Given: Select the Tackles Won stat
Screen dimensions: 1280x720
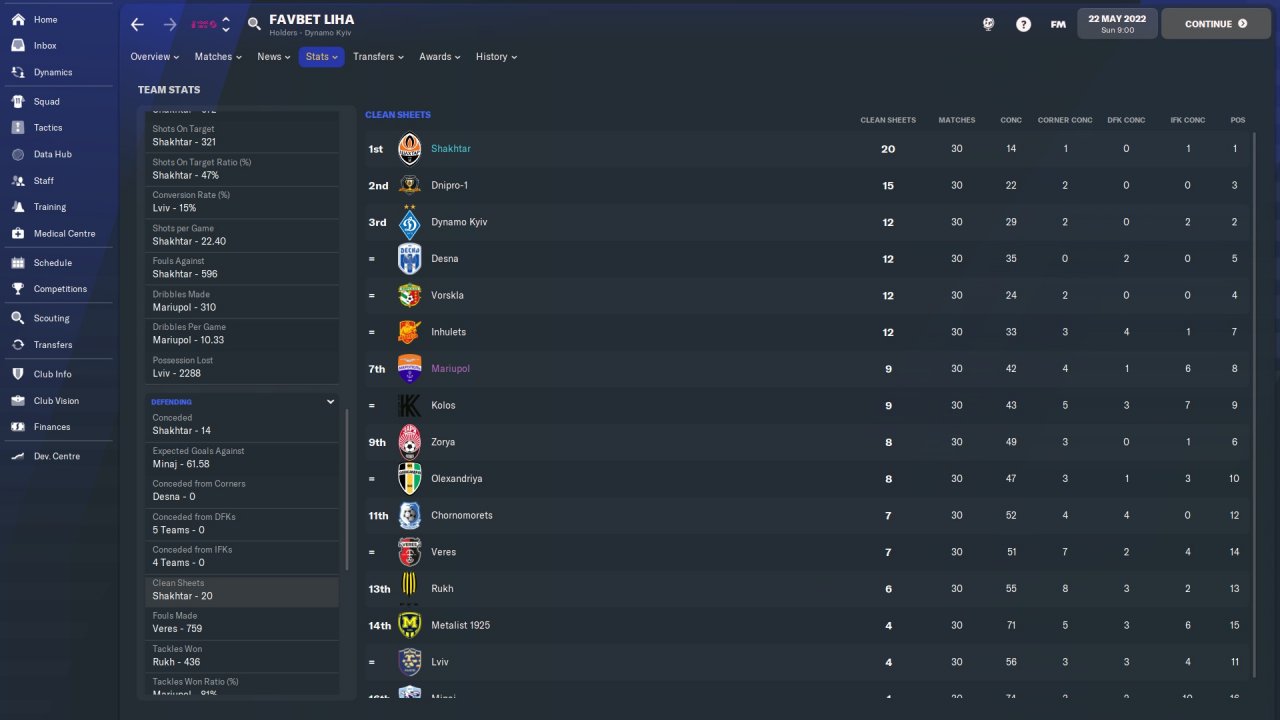Looking at the screenshot, I should click(x=244, y=655).
